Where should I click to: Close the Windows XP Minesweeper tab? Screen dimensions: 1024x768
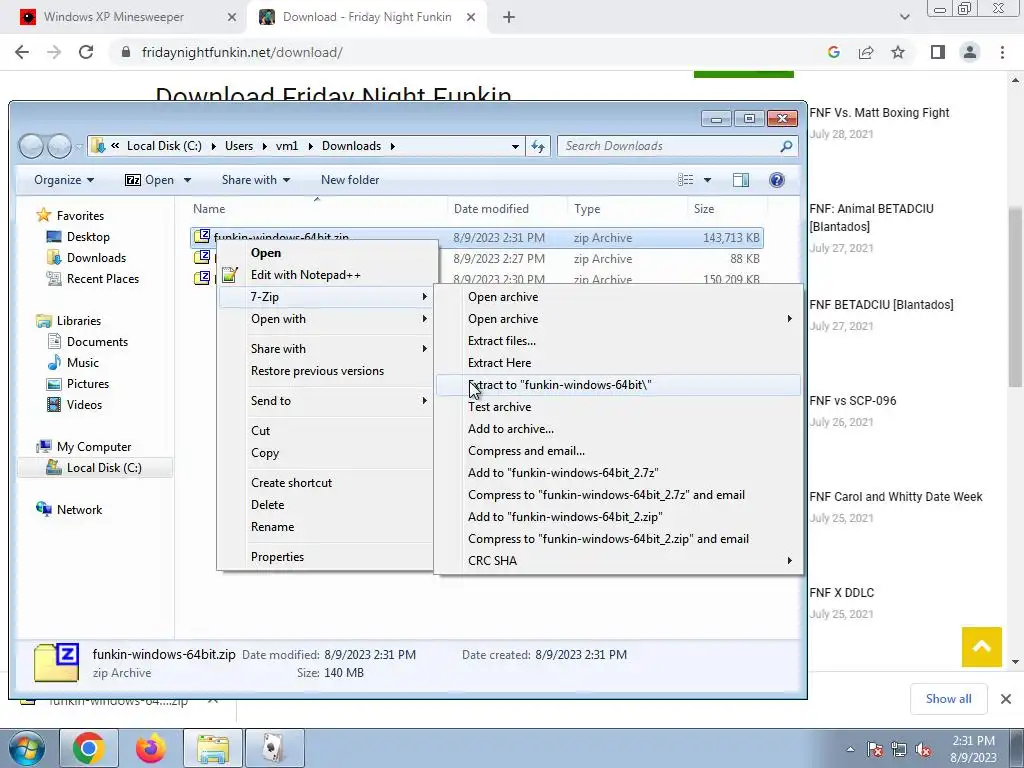(x=232, y=17)
